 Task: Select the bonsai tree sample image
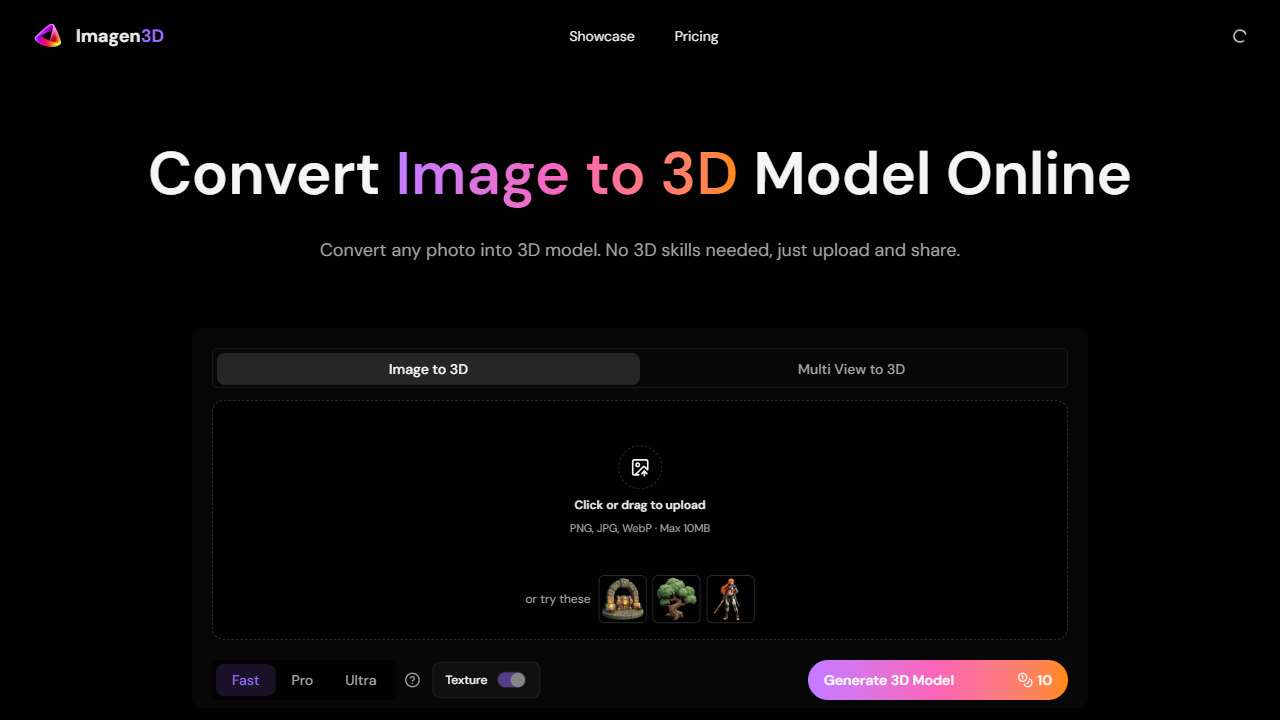tap(676, 598)
